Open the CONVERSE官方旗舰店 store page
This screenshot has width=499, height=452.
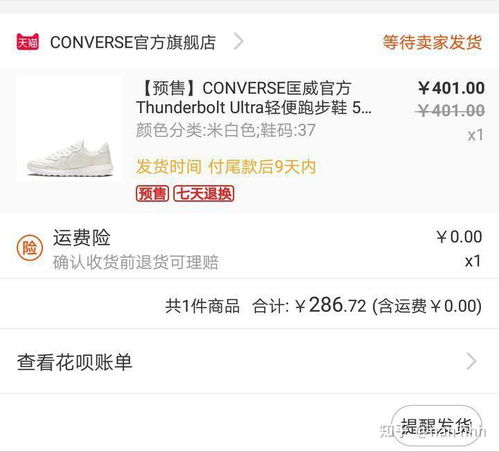click(133, 42)
